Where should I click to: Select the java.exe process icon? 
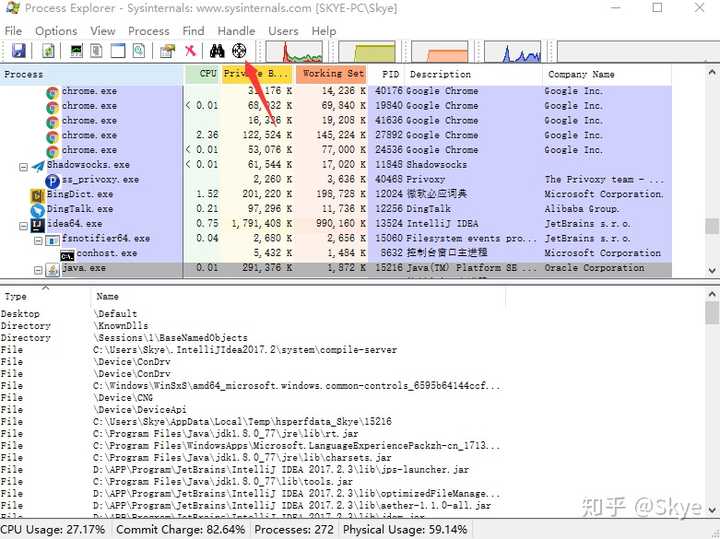point(52,270)
